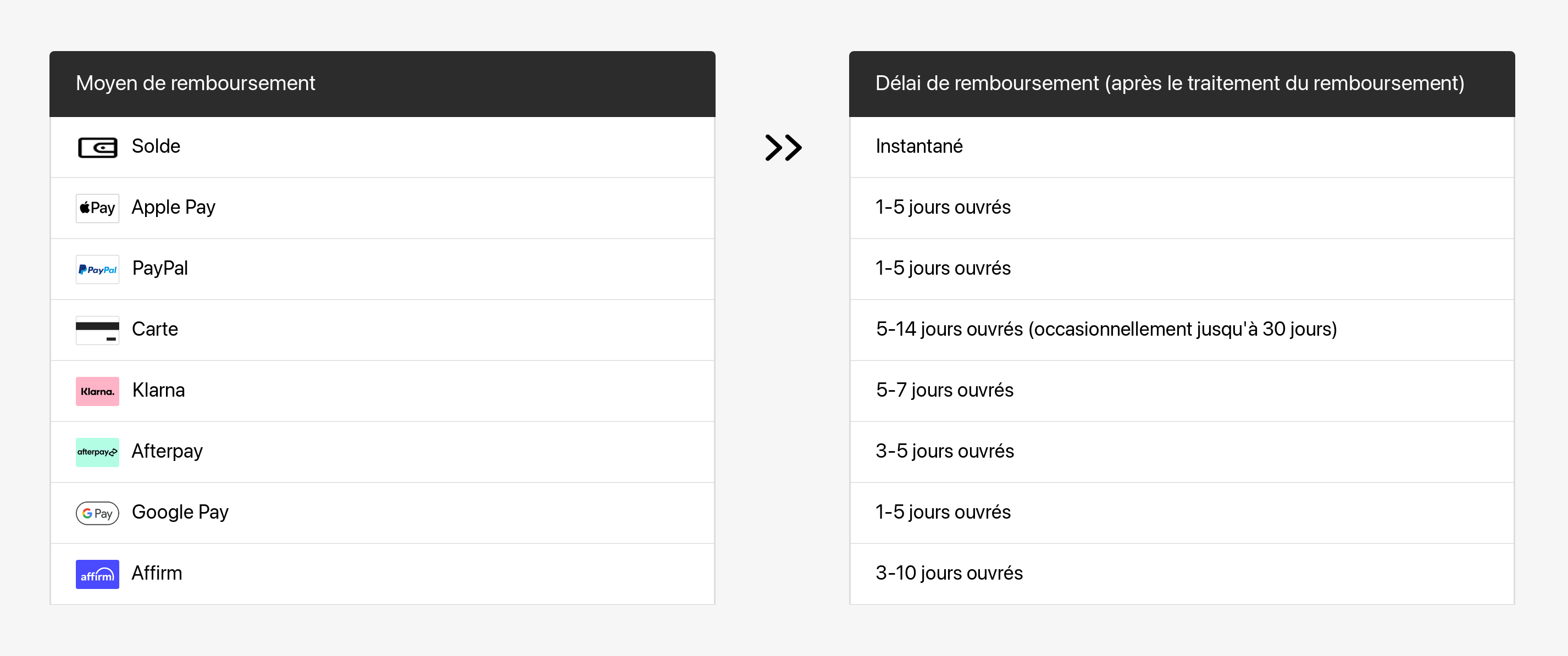1568x656 pixels.
Task: Click the Moyen de remboursement header
Action: click(x=196, y=84)
